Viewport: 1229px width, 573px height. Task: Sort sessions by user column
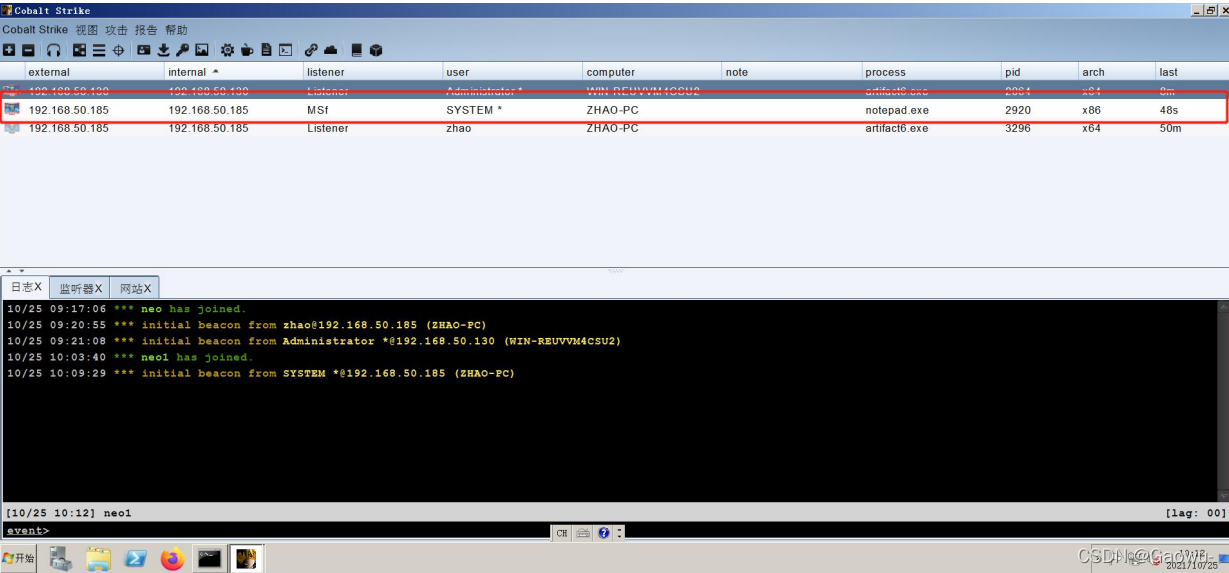tap(513, 72)
